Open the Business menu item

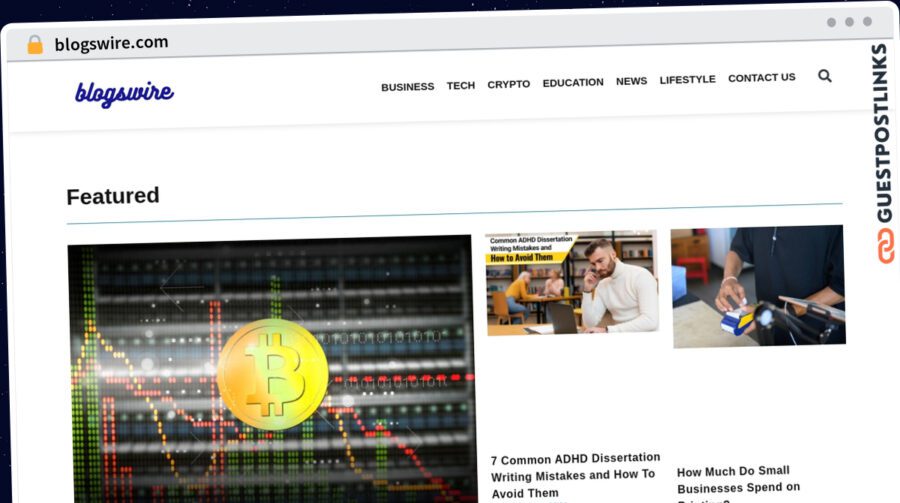click(x=408, y=87)
